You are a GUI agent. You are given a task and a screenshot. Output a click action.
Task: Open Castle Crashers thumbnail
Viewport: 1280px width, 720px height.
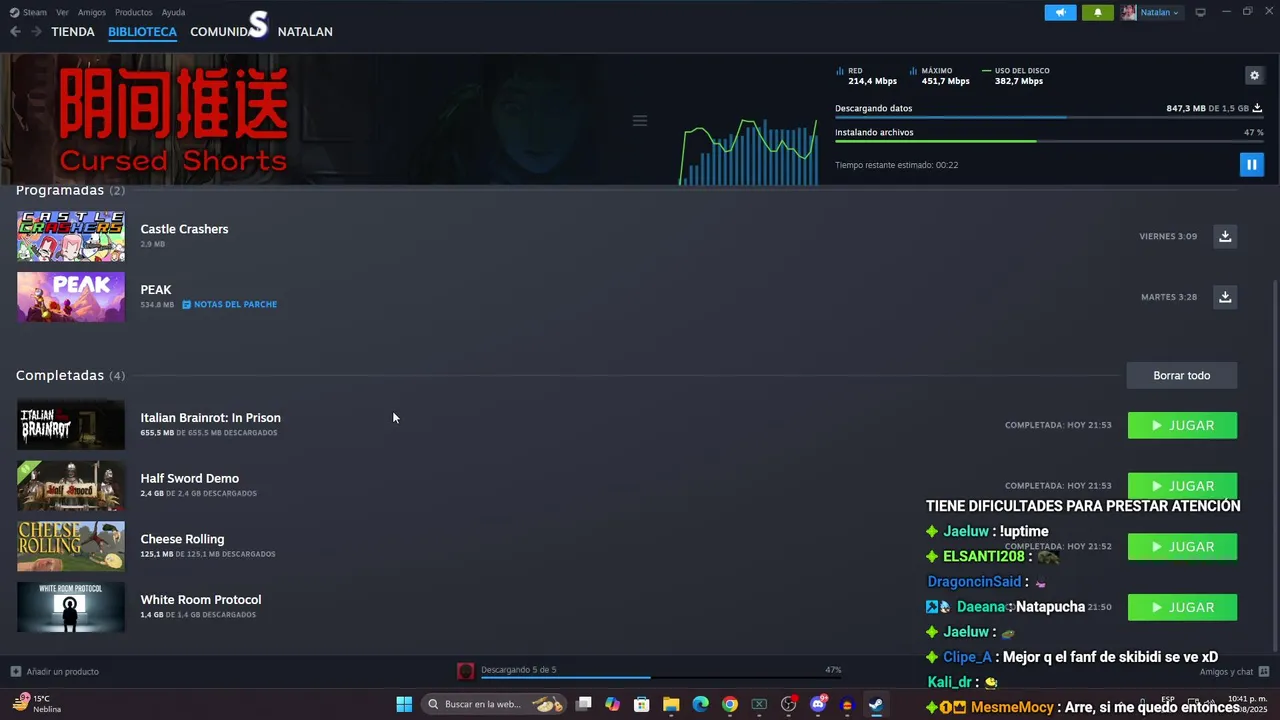tap(70, 236)
